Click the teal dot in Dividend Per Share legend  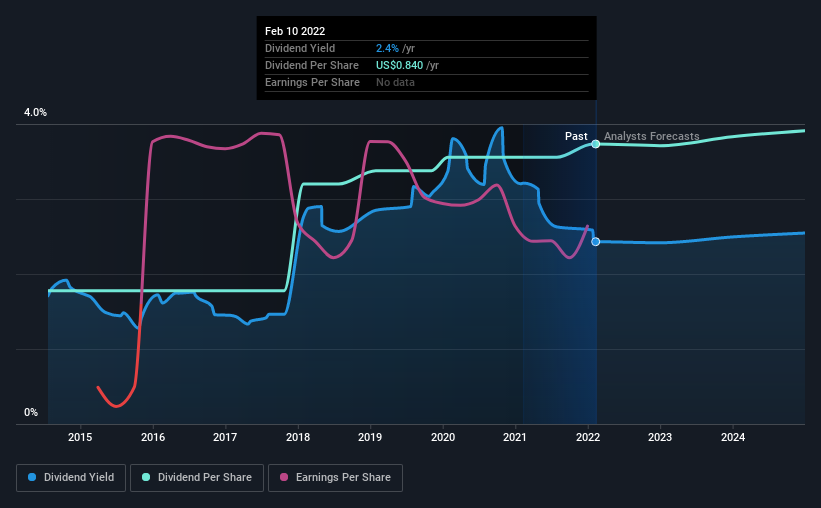[x=147, y=478]
